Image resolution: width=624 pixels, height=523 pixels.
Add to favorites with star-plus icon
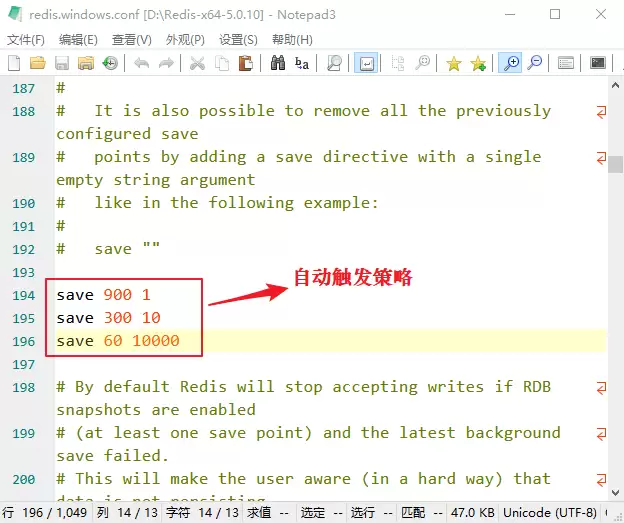[478, 63]
